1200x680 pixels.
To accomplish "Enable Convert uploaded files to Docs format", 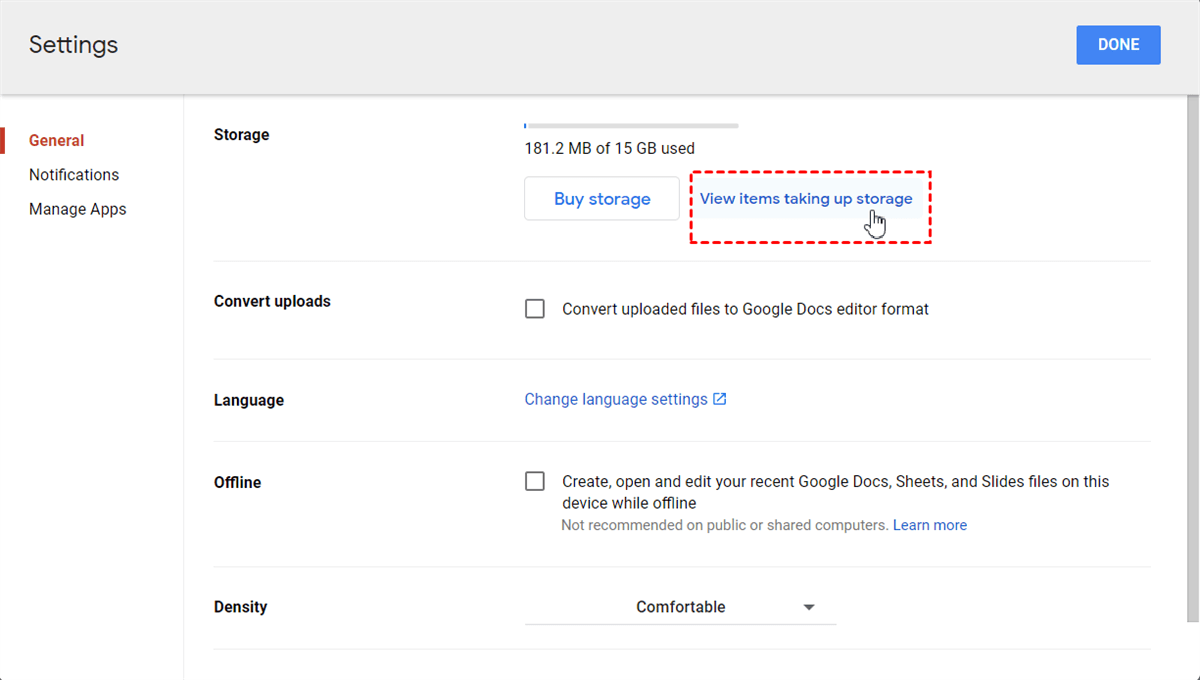I will click(x=535, y=309).
